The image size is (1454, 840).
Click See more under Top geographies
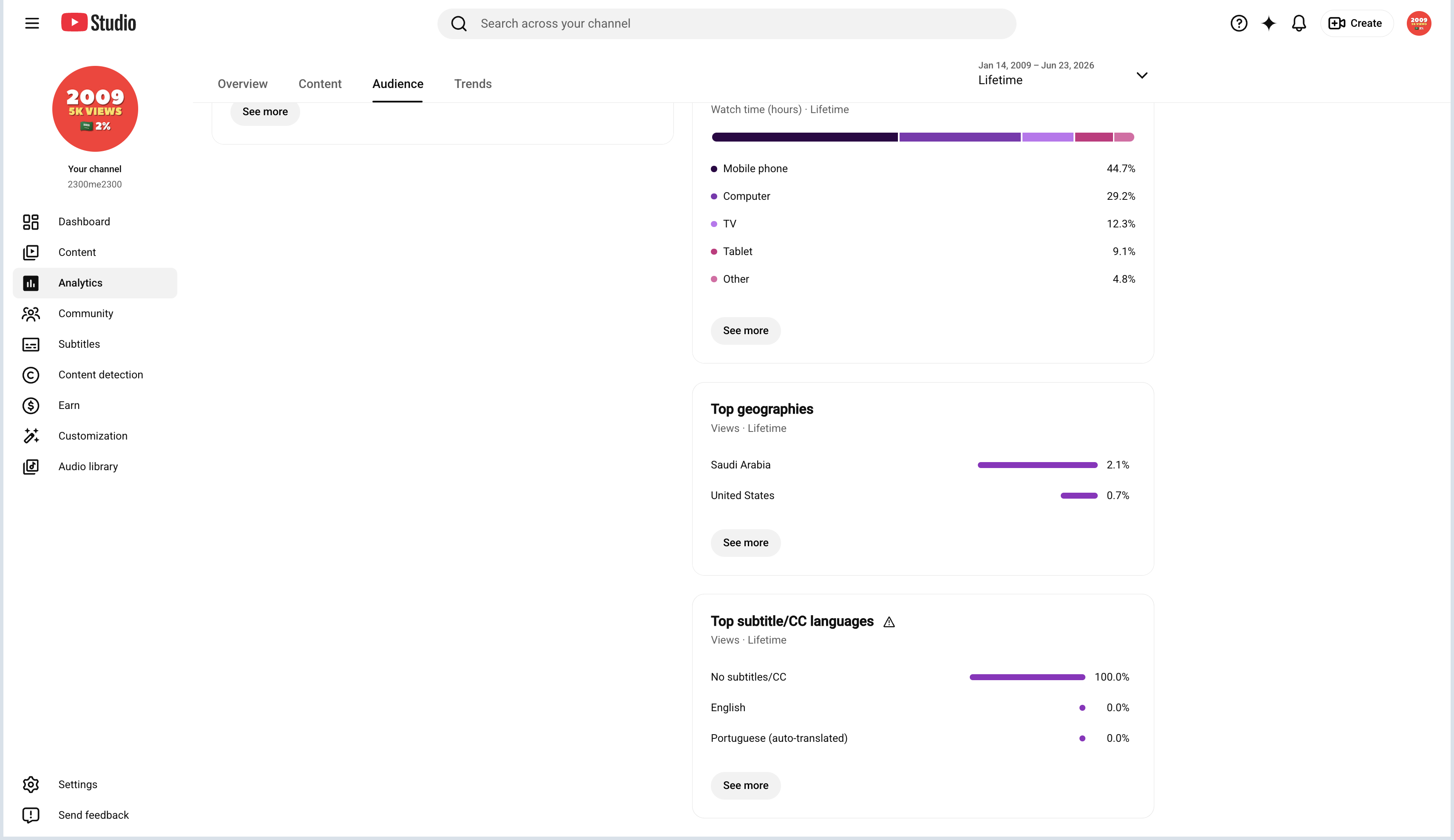point(745,543)
